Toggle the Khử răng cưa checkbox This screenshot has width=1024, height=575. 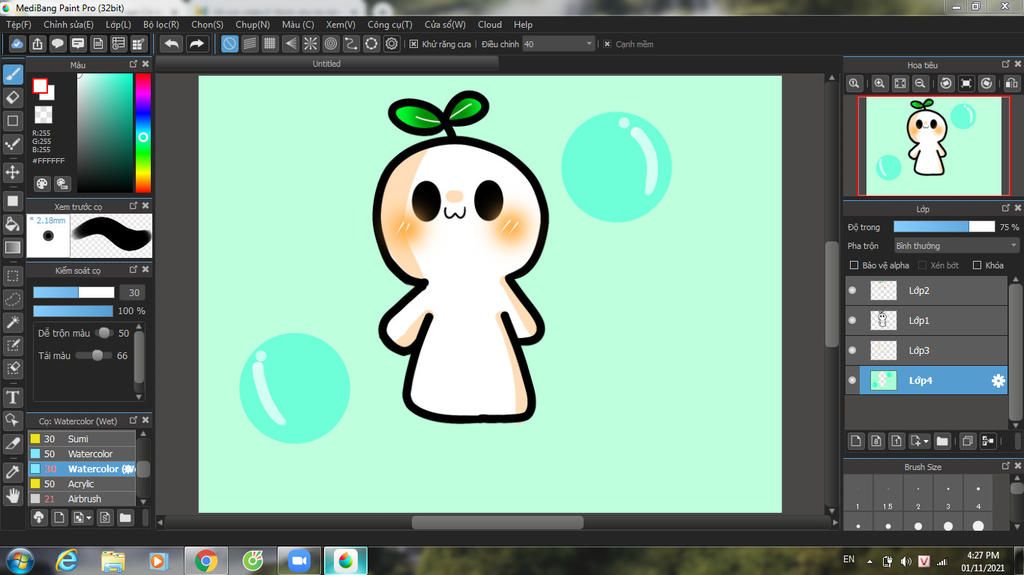[x=413, y=44]
